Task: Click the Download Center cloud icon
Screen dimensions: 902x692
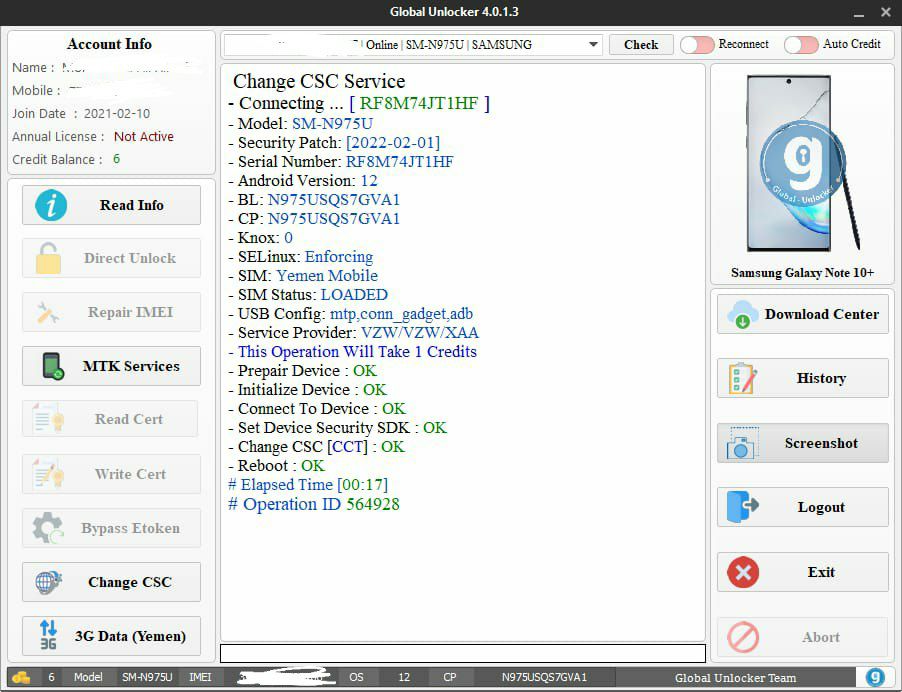Action: pyautogui.click(x=743, y=314)
